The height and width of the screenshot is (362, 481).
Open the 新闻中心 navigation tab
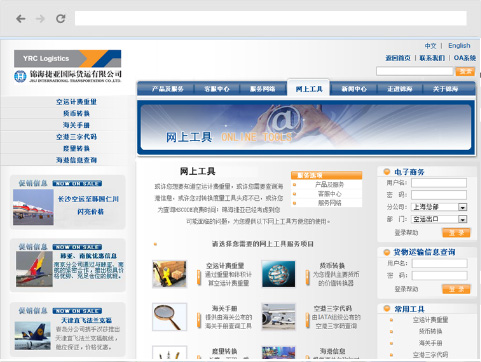[354, 89]
